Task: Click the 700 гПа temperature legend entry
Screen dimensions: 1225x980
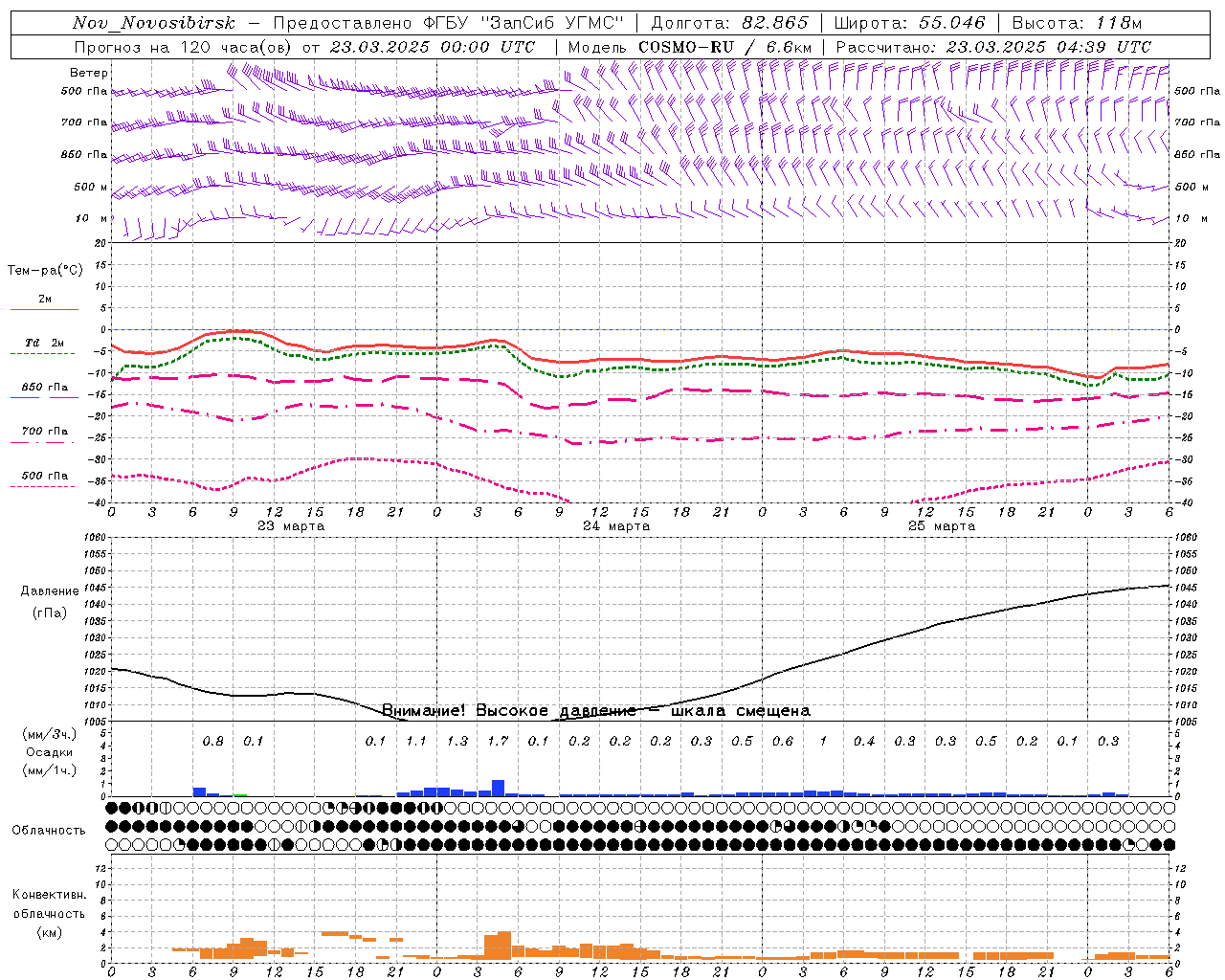Action: tap(44, 432)
